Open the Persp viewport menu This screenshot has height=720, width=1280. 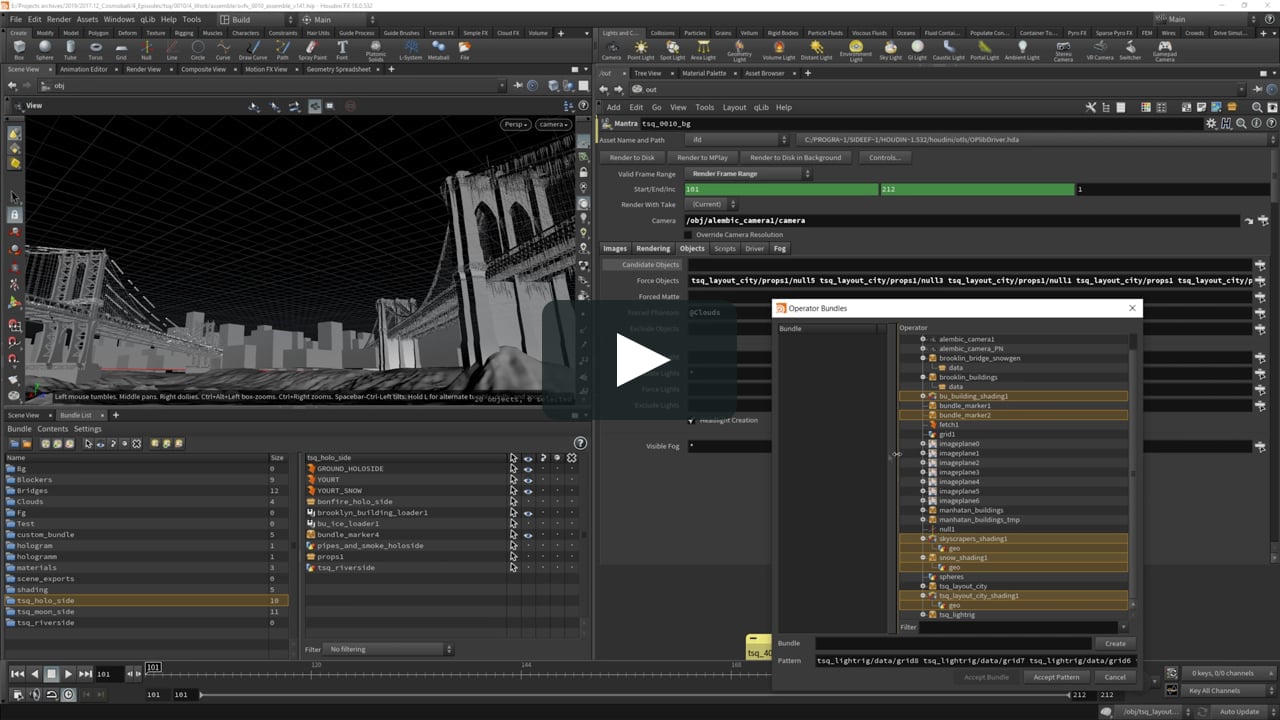pos(515,124)
